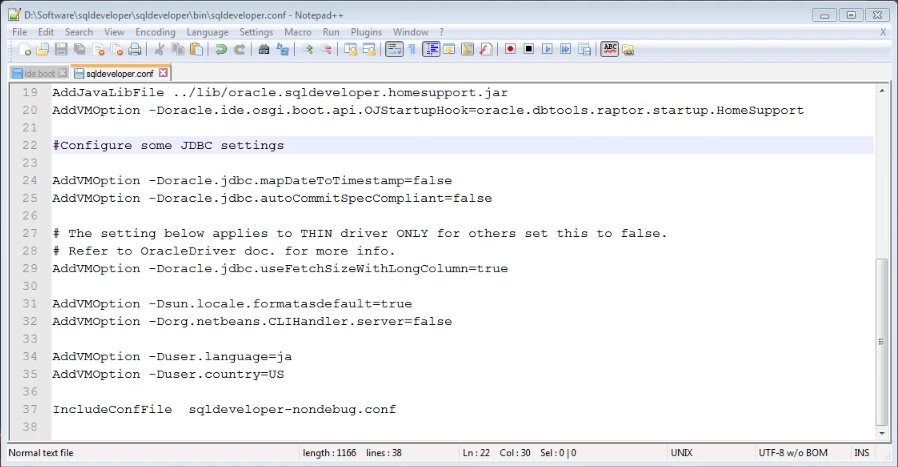This screenshot has width=898, height=467.
Task: Switch to the ide.boot tab
Action: click(39, 73)
